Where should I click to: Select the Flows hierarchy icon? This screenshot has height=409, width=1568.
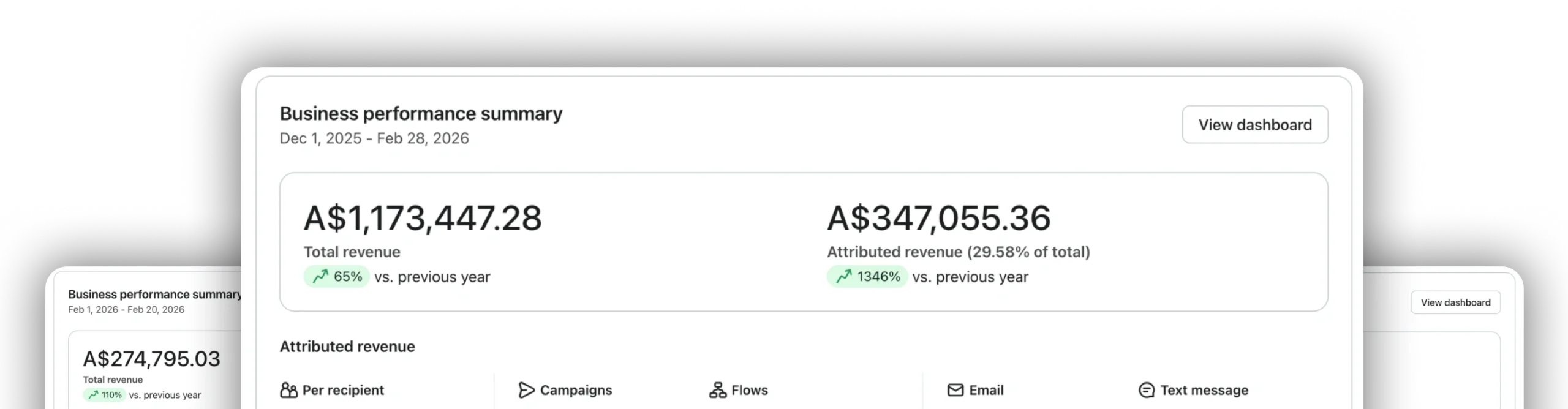717,390
